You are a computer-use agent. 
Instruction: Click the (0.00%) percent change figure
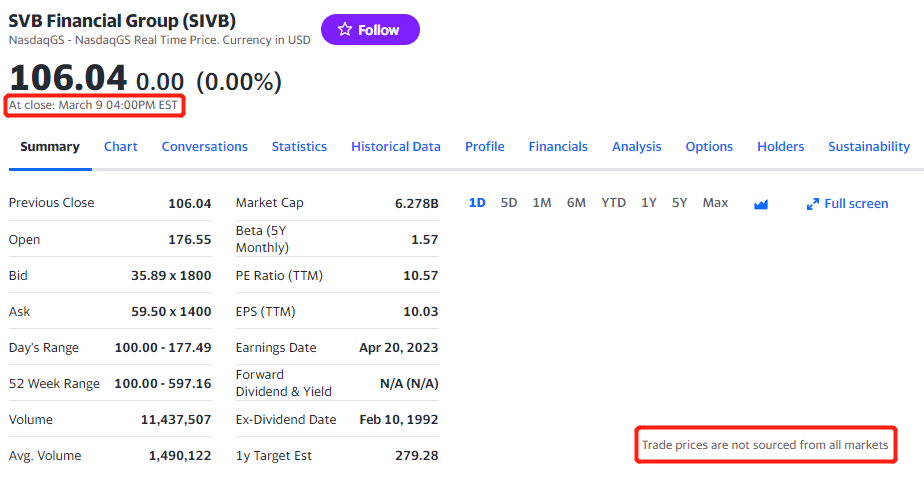[239, 82]
